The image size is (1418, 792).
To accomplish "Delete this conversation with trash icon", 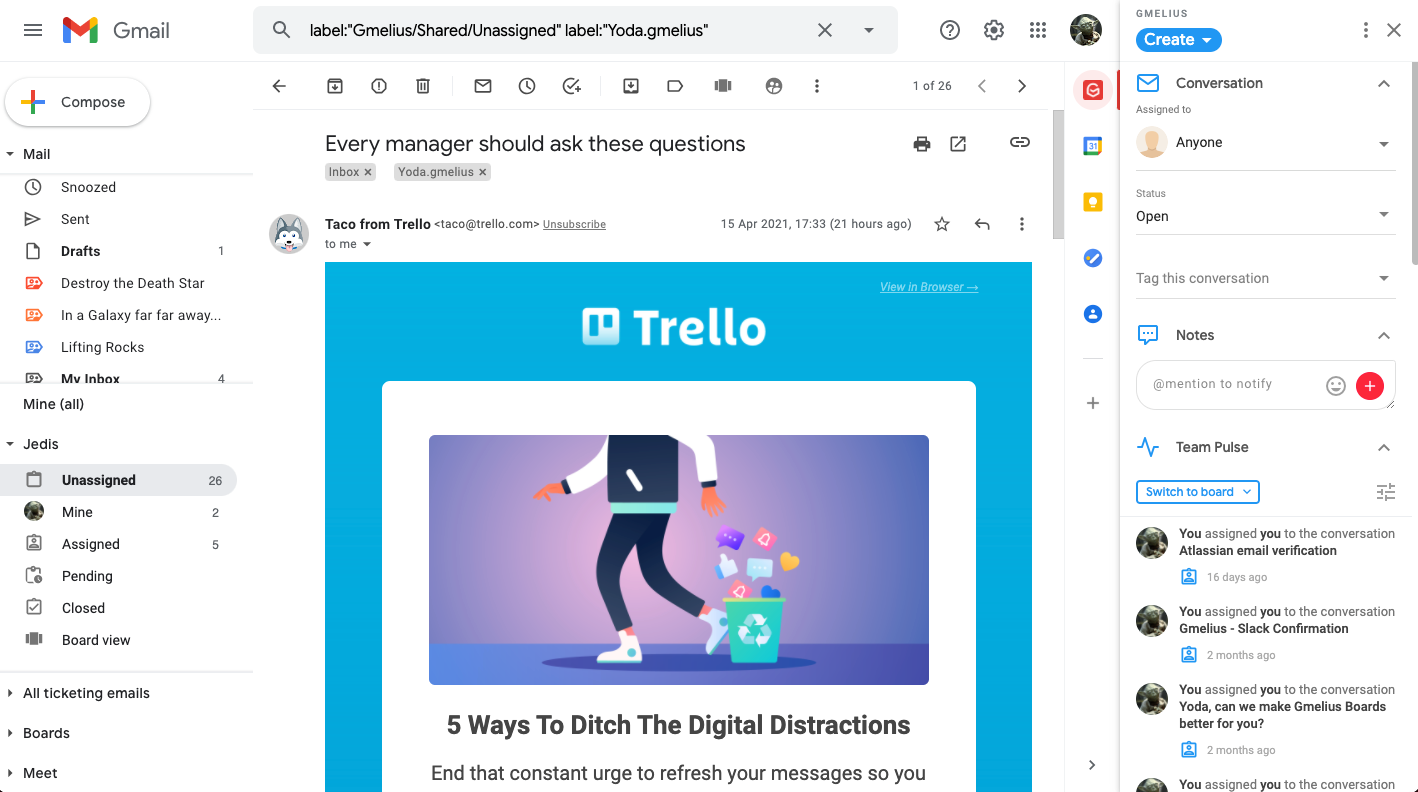I will 423,86.
